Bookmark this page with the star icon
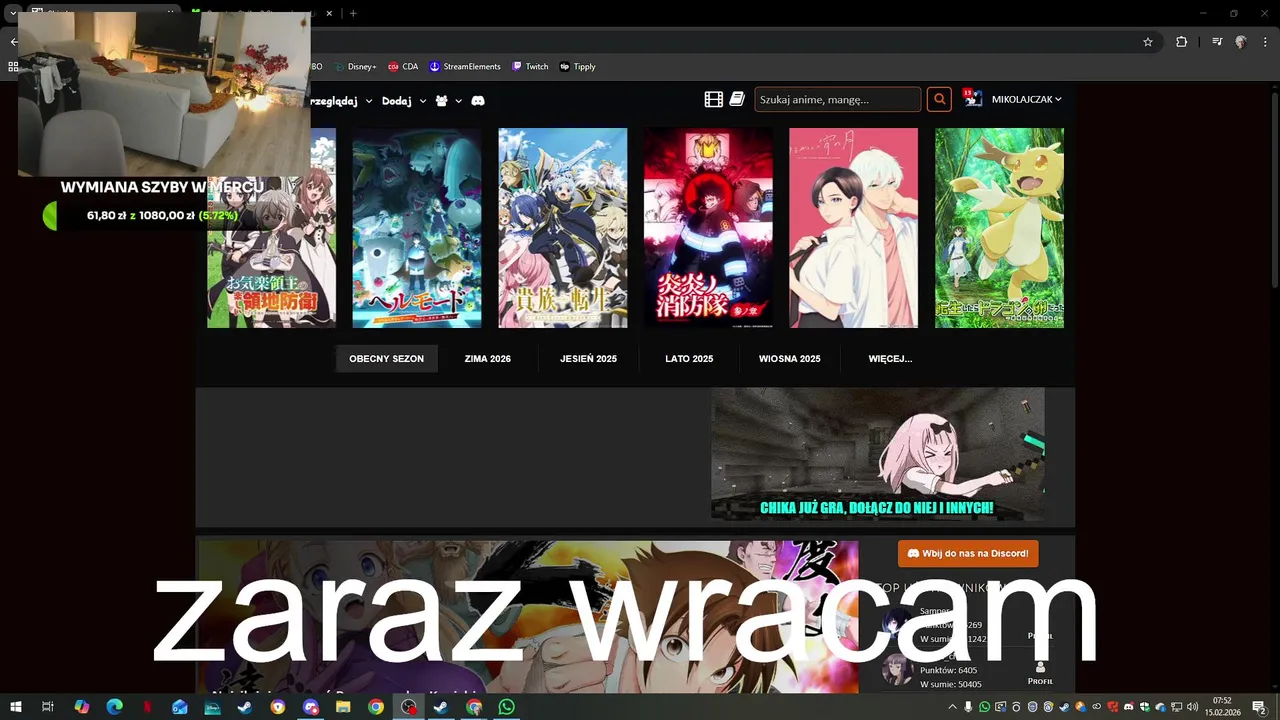Viewport: 1280px width, 720px height. (1148, 42)
